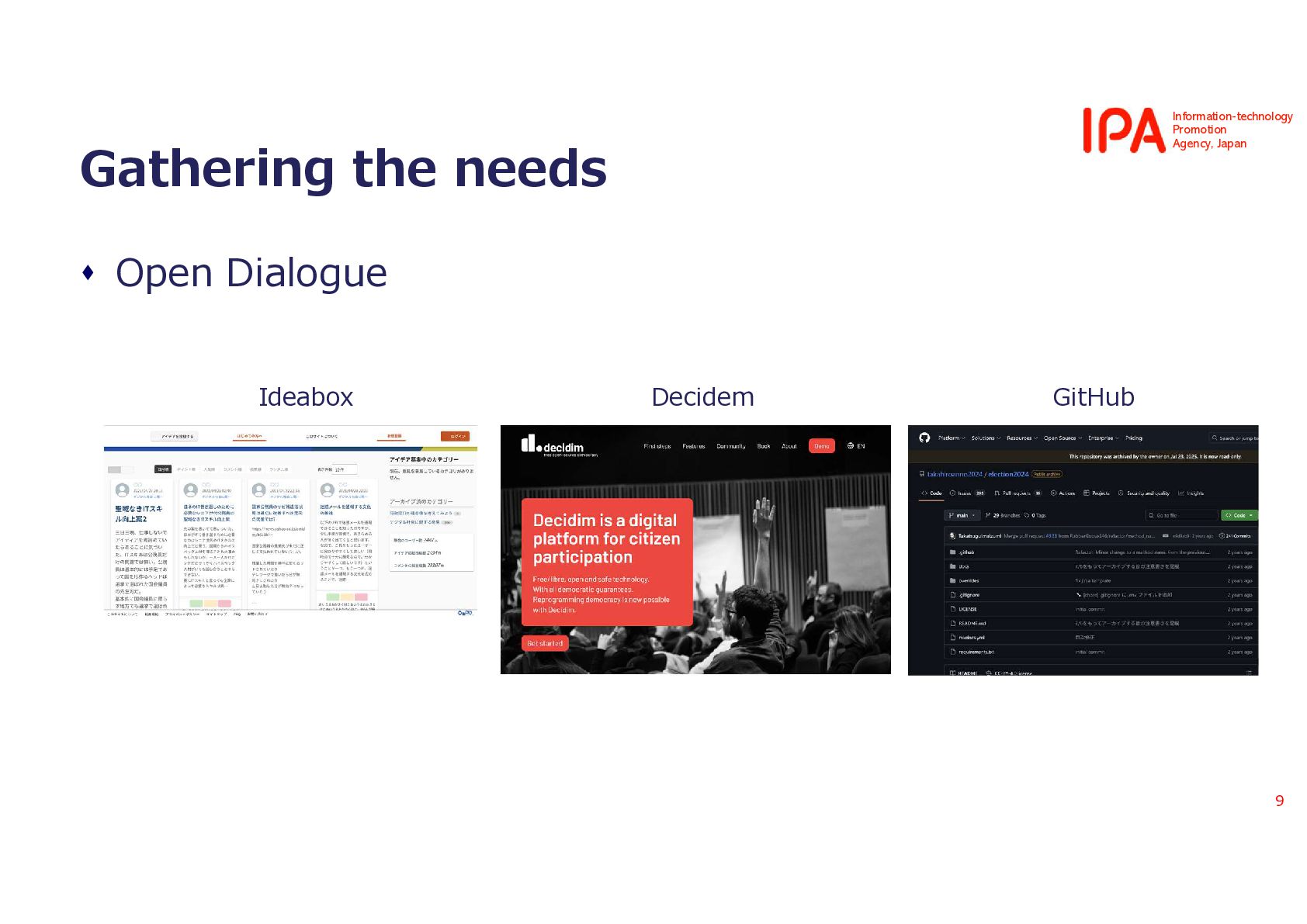
Task: Click the Pricing link on GitHub
Action: tap(1134, 438)
